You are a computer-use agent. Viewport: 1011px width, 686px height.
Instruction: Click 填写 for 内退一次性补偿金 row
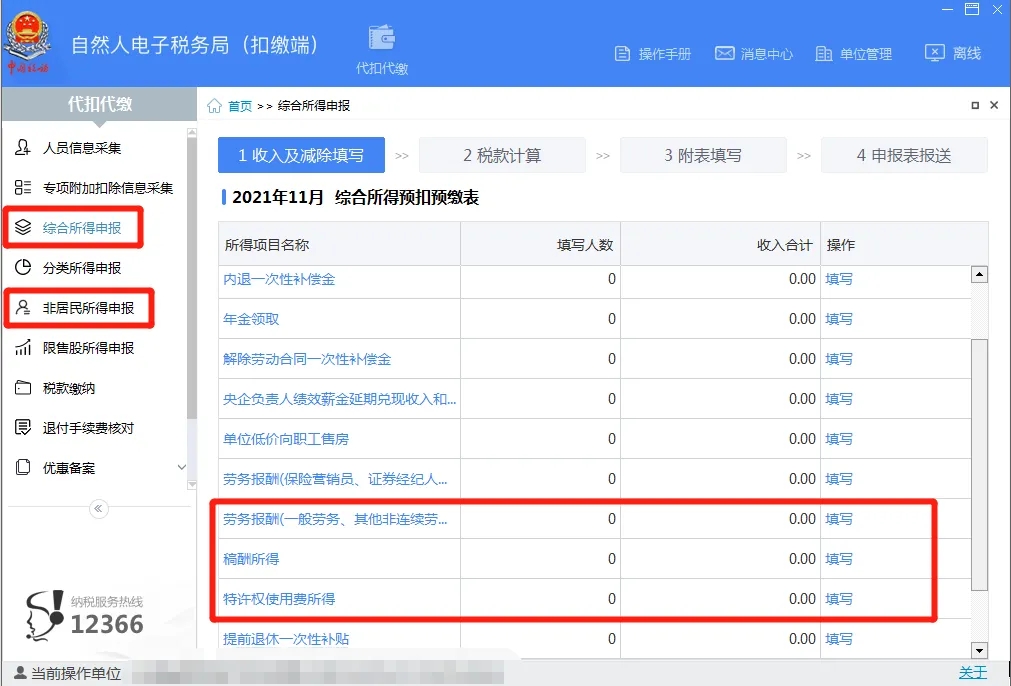pos(839,279)
